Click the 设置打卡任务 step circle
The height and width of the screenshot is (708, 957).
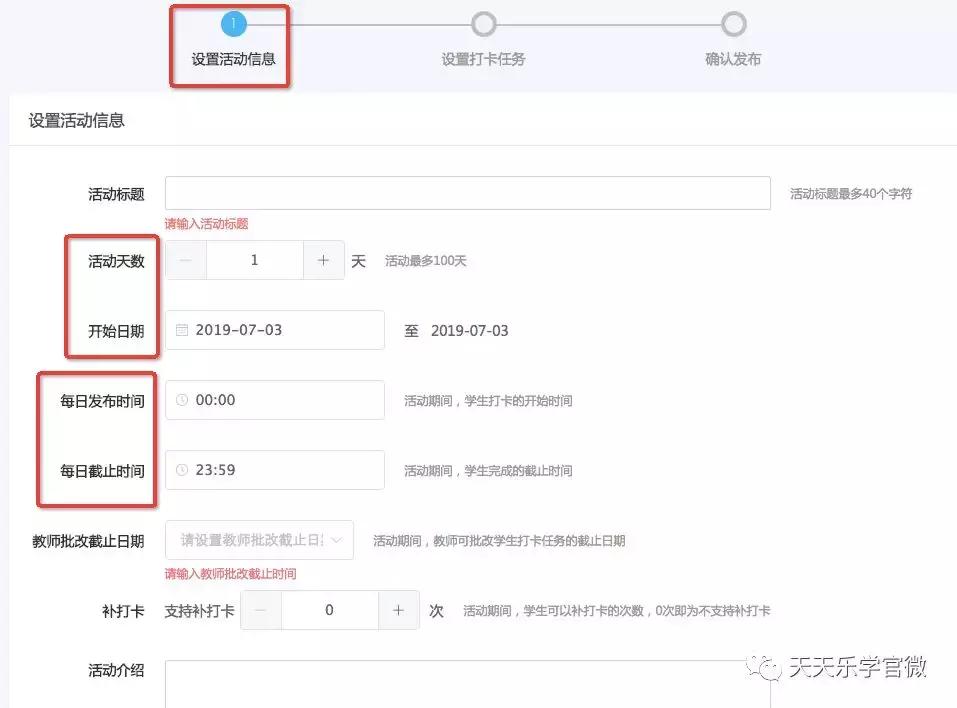pos(484,23)
